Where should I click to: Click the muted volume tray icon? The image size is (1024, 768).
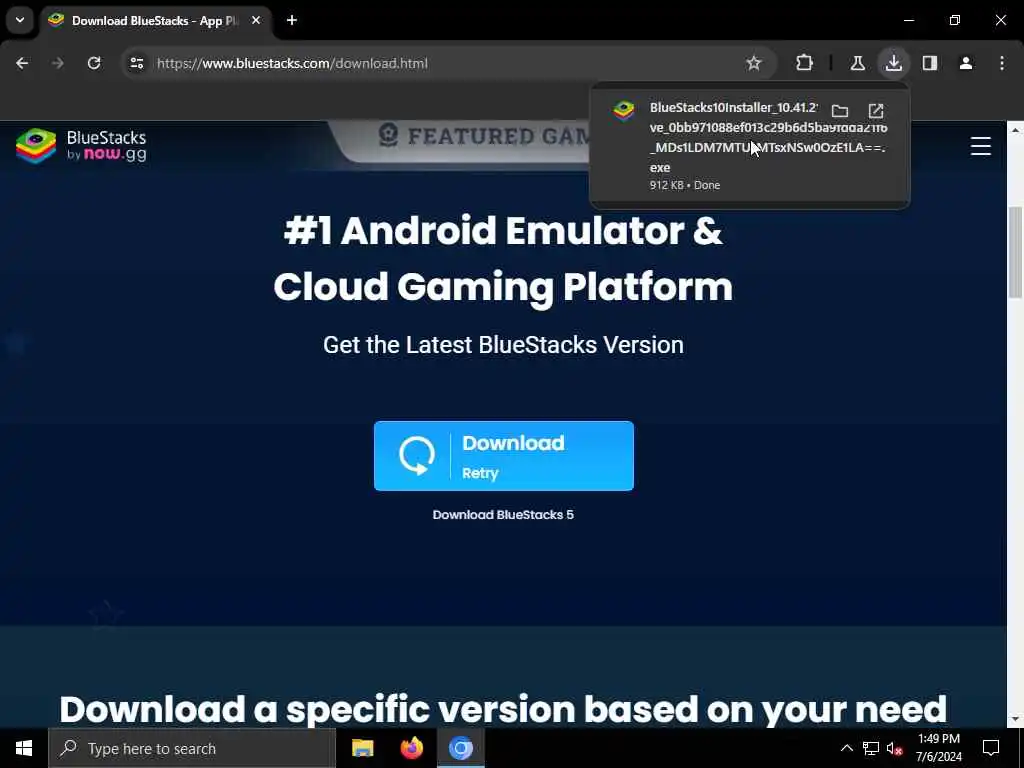coord(895,748)
